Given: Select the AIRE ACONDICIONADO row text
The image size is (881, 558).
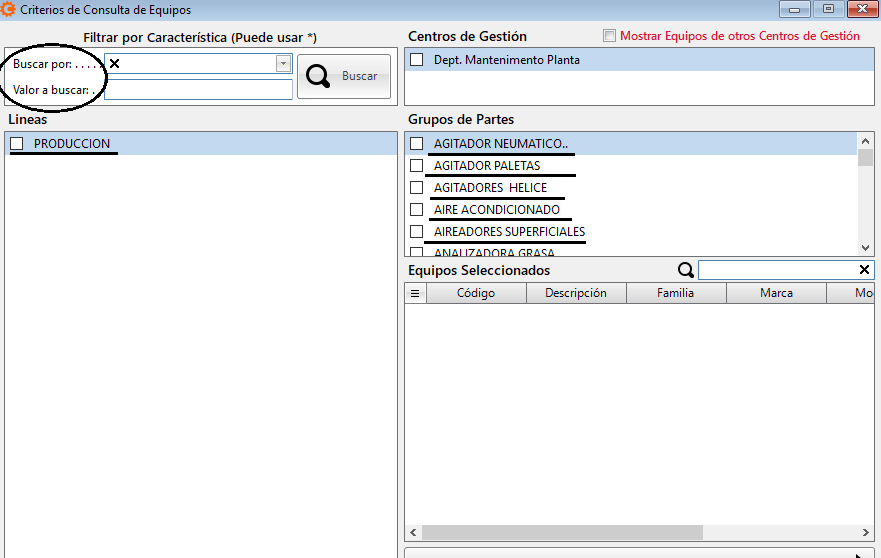Looking at the screenshot, I should click(497, 210).
